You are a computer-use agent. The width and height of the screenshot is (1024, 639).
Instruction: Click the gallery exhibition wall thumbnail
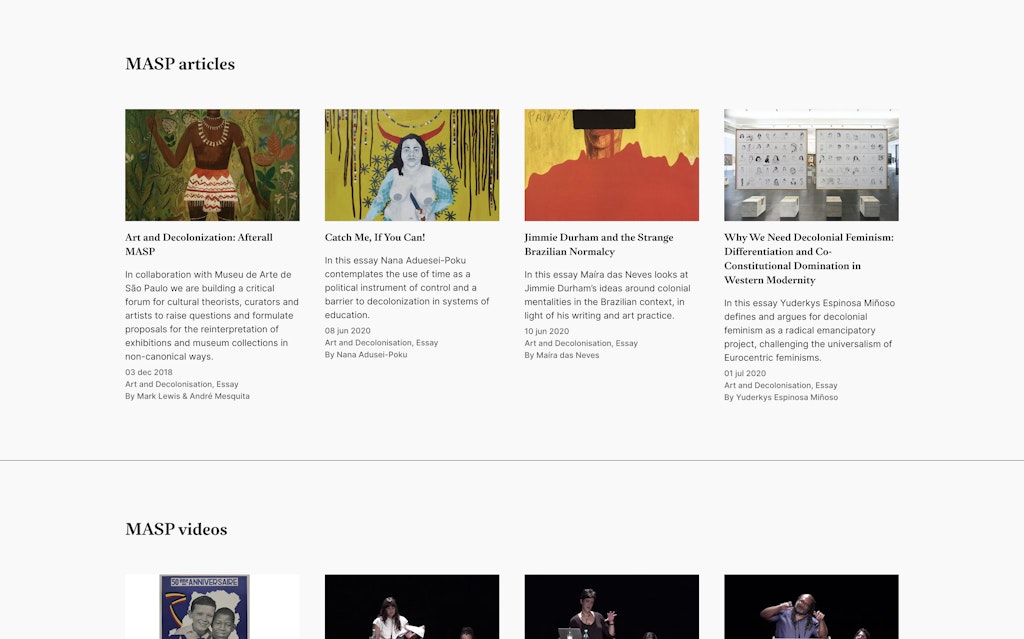pyautogui.click(x=811, y=165)
